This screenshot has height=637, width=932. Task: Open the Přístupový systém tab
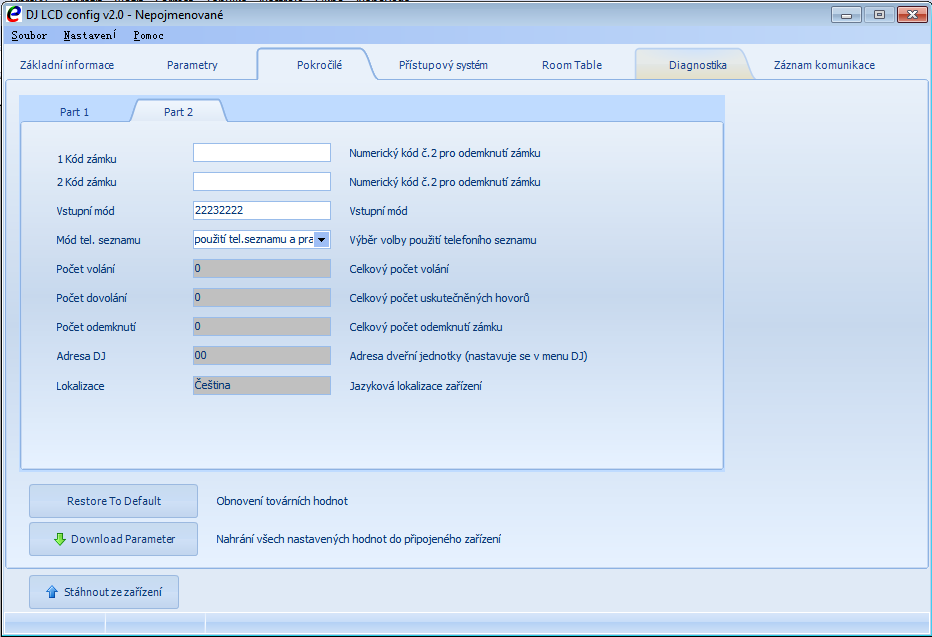(443, 65)
